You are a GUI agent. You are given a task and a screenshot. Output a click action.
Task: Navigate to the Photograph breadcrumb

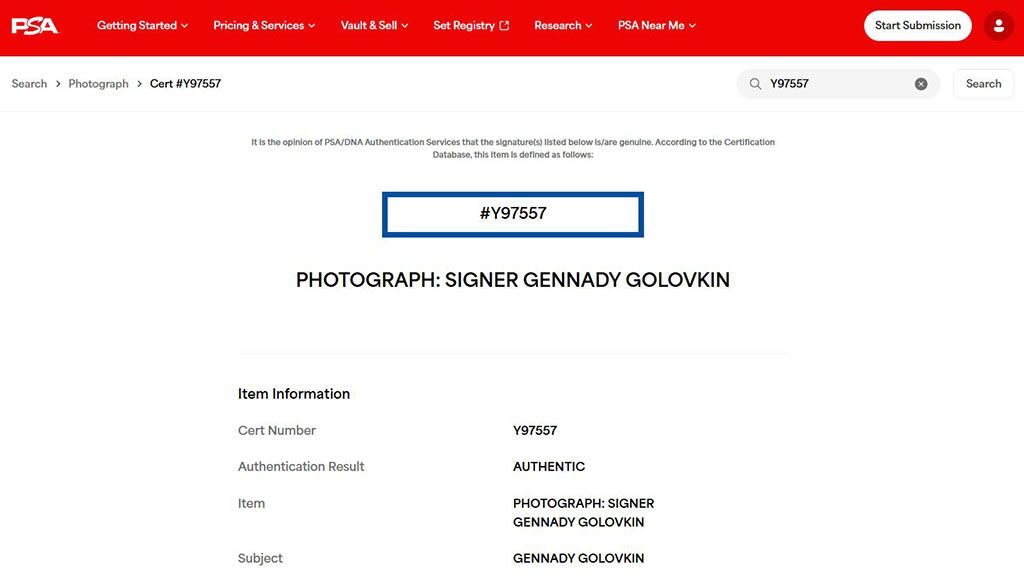(98, 84)
